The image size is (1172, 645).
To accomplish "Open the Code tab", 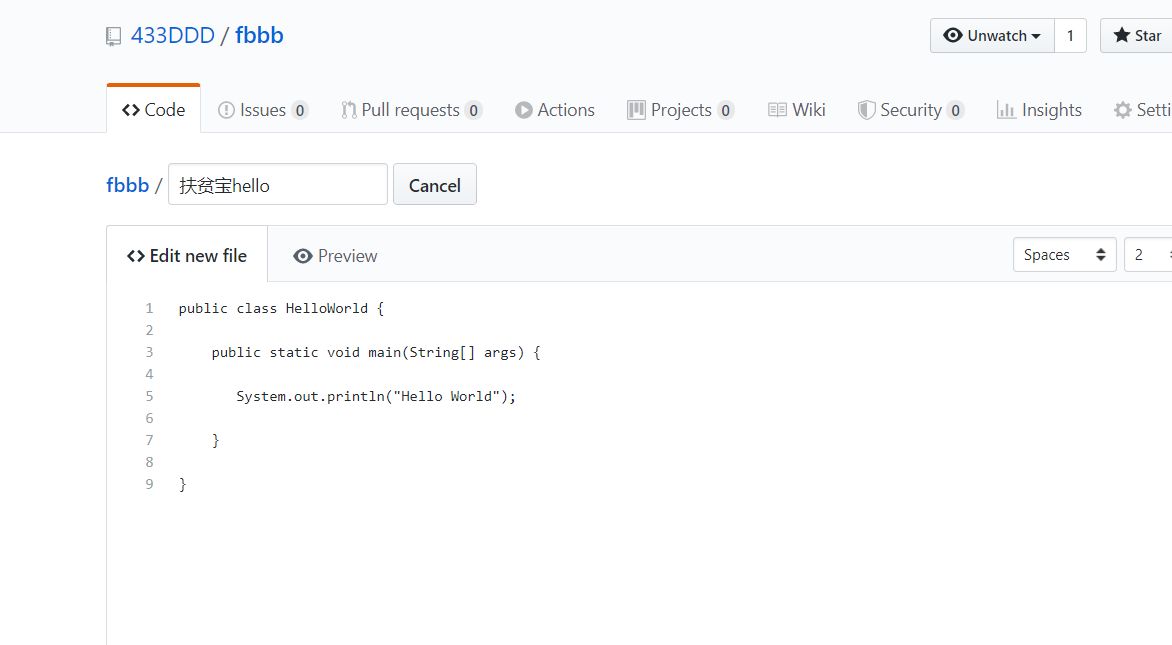I will [154, 110].
